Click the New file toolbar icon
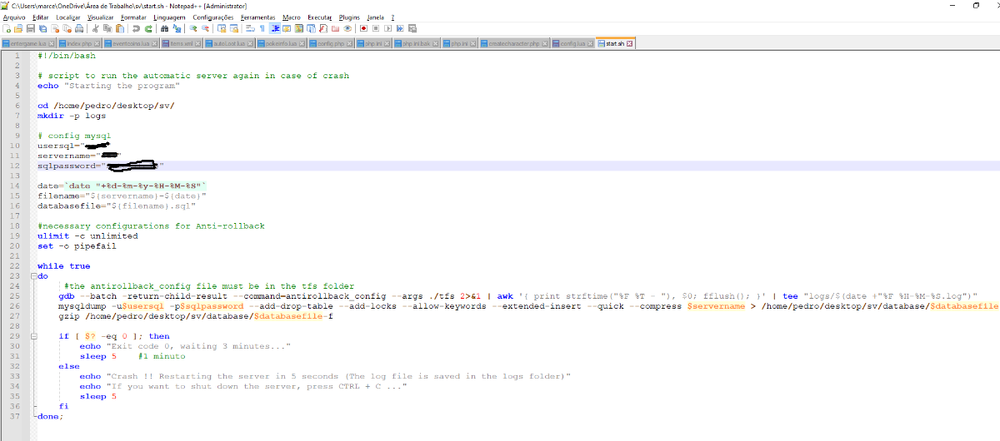 [x=7, y=30]
